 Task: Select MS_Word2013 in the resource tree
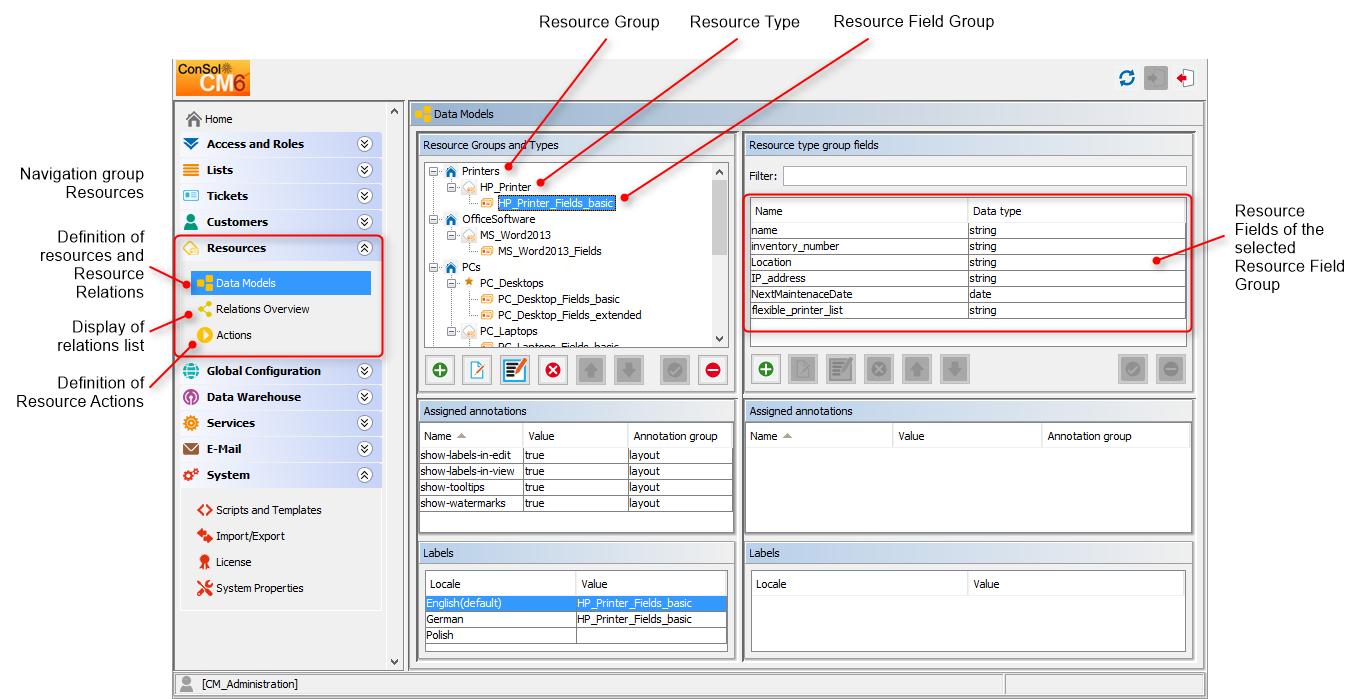(515, 235)
